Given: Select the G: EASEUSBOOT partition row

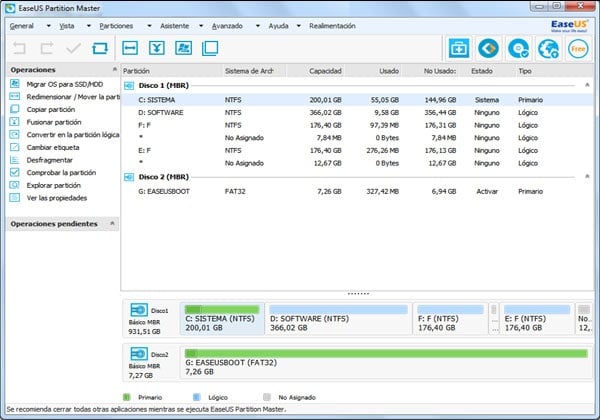Looking at the screenshot, I should click(357, 191).
